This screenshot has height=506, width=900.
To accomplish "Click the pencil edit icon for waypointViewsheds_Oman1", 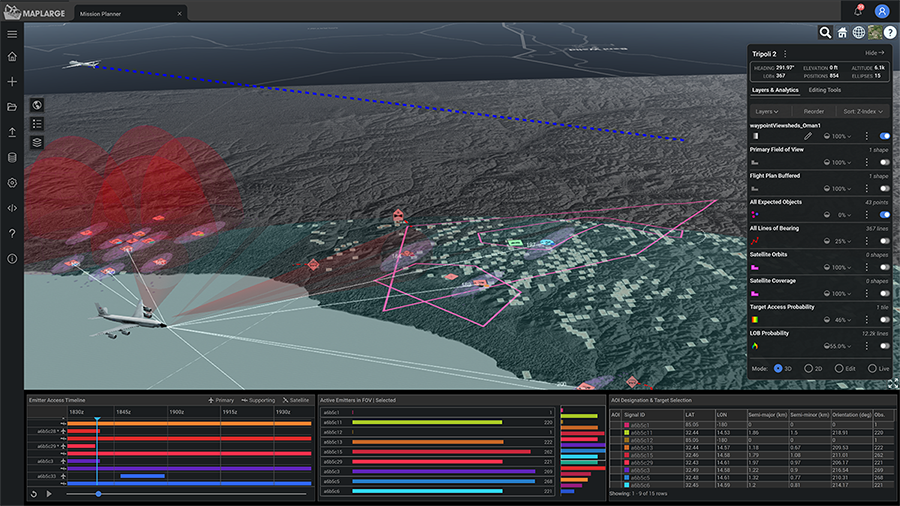I will point(807,136).
